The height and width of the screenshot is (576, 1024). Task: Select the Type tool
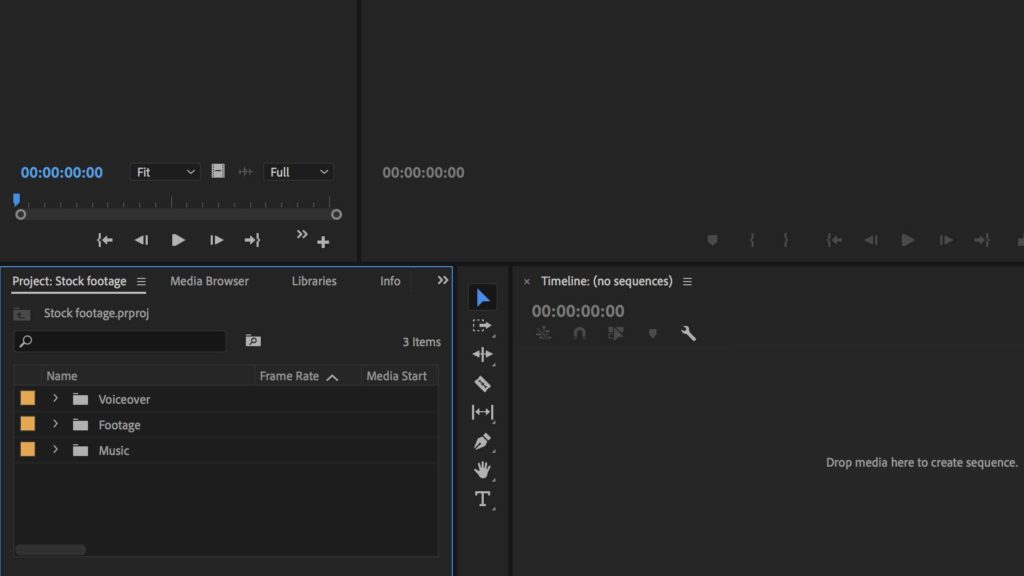click(x=482, y=498)
